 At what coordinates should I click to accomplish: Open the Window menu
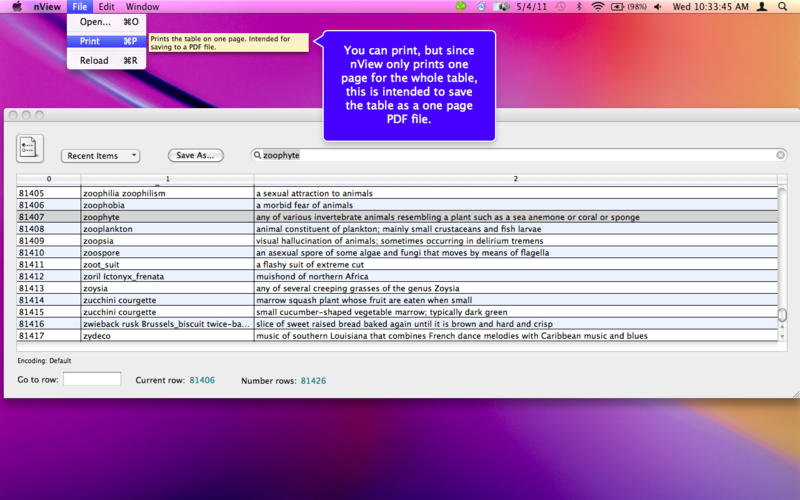142,7
